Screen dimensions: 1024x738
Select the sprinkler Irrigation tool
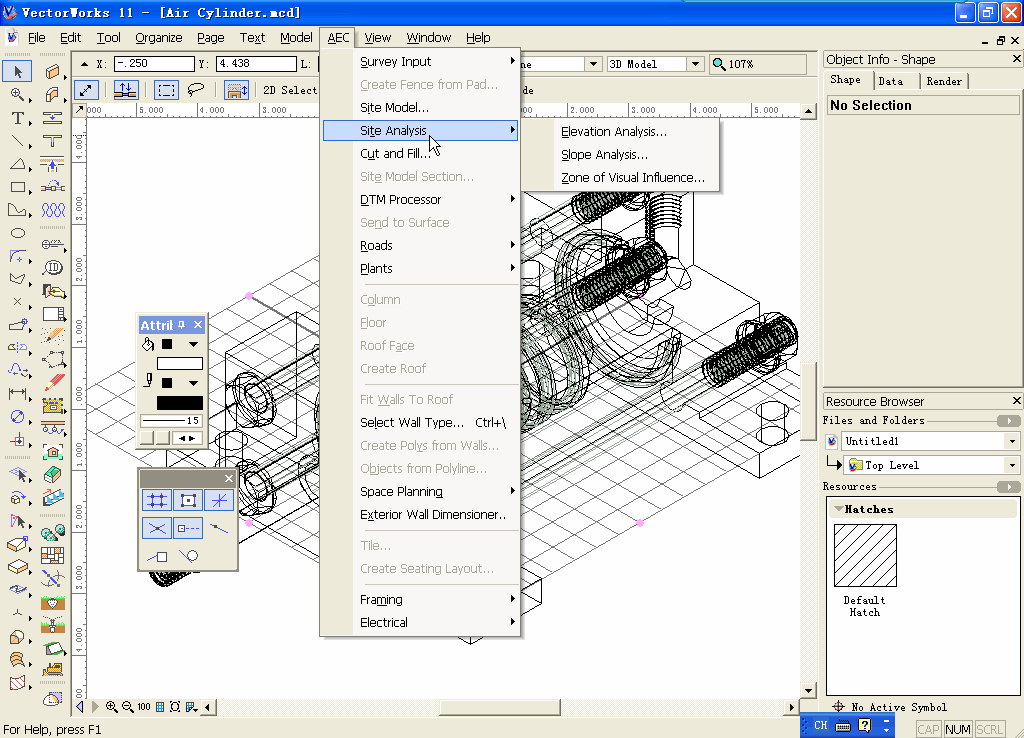52,624
